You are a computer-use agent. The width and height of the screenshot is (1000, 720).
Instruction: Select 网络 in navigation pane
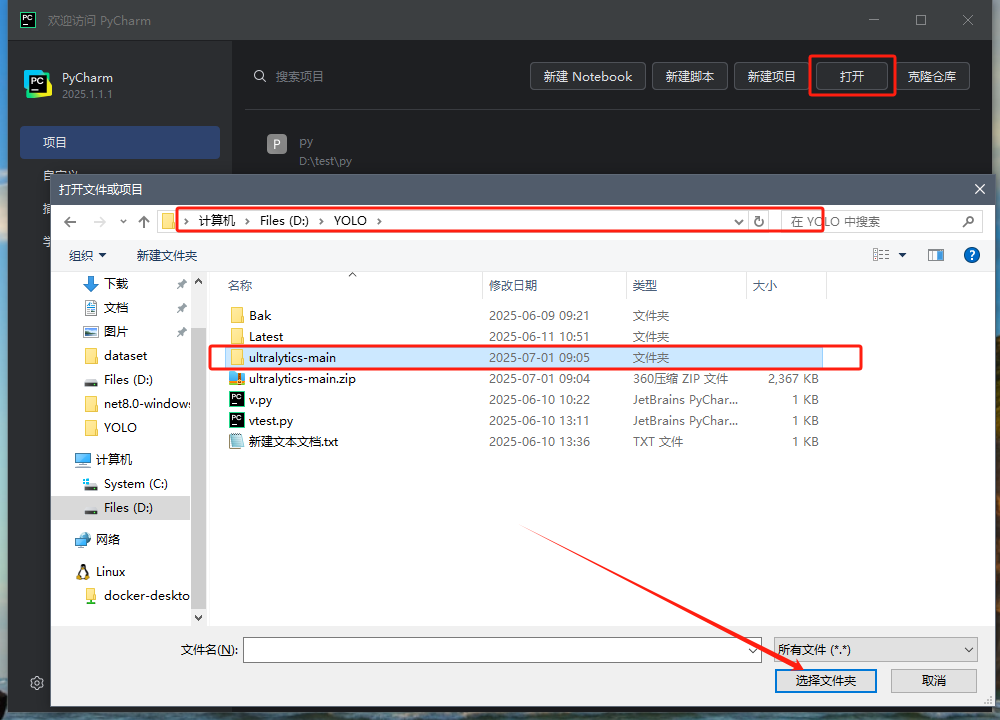click(x=107, y=540)
